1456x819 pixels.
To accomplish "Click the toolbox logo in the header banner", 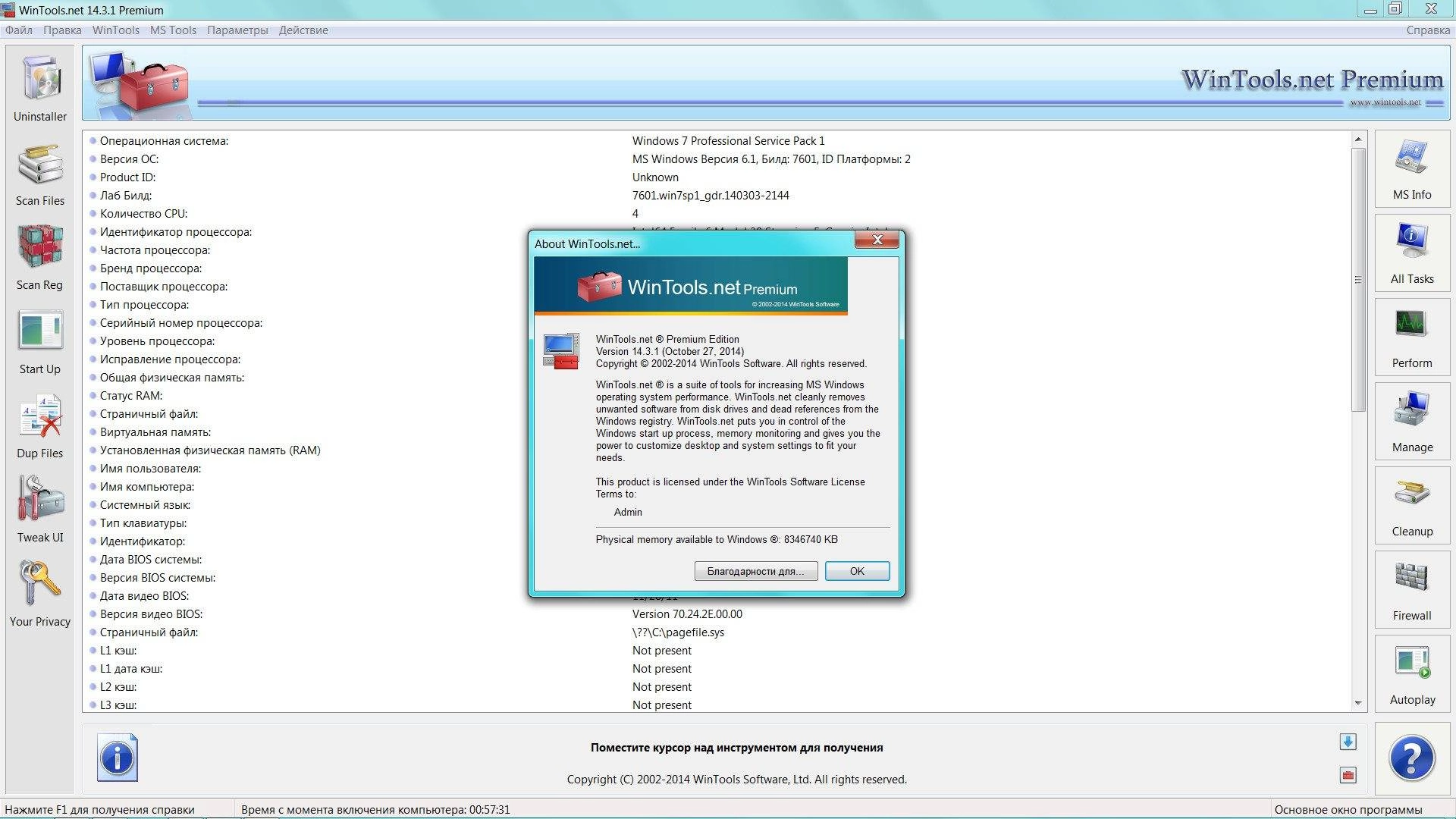I will [140, 83].
